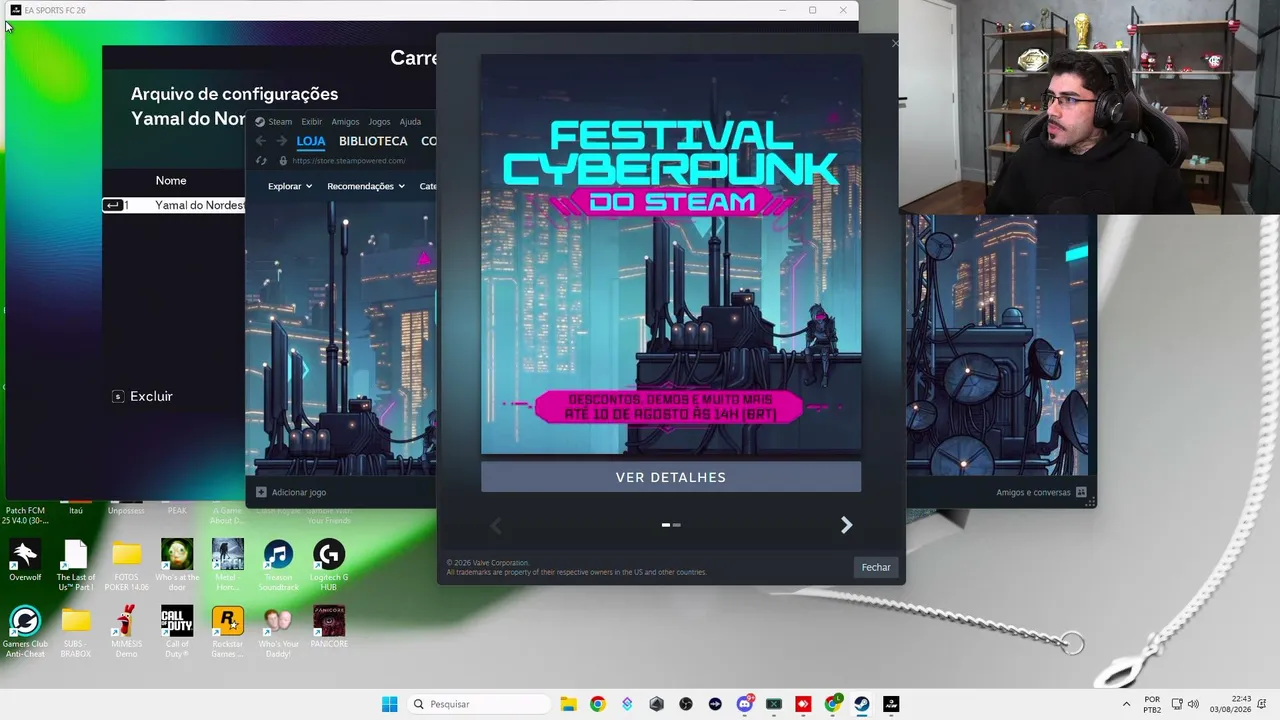Viewport: 1280px width, 720px height.
Task: Open the SUBS - BRABOX folder
Action: click(x=76, y=632)
